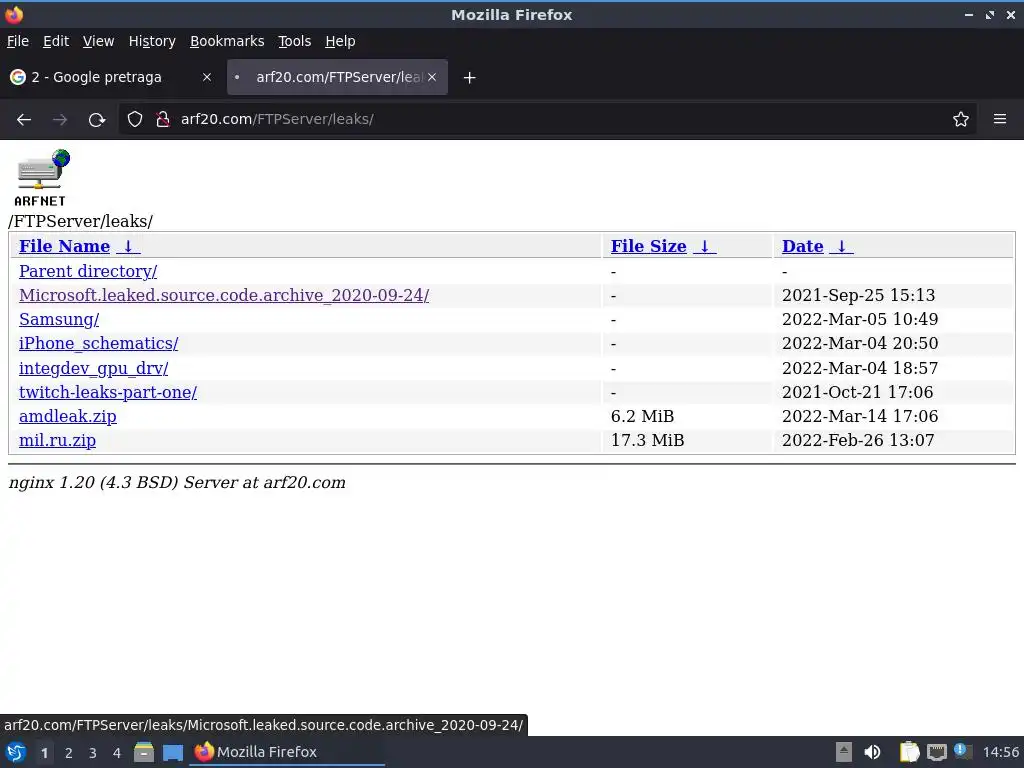Switch to workspace 3
Viewport: 1024px width, 768px height.
[93, 753]
